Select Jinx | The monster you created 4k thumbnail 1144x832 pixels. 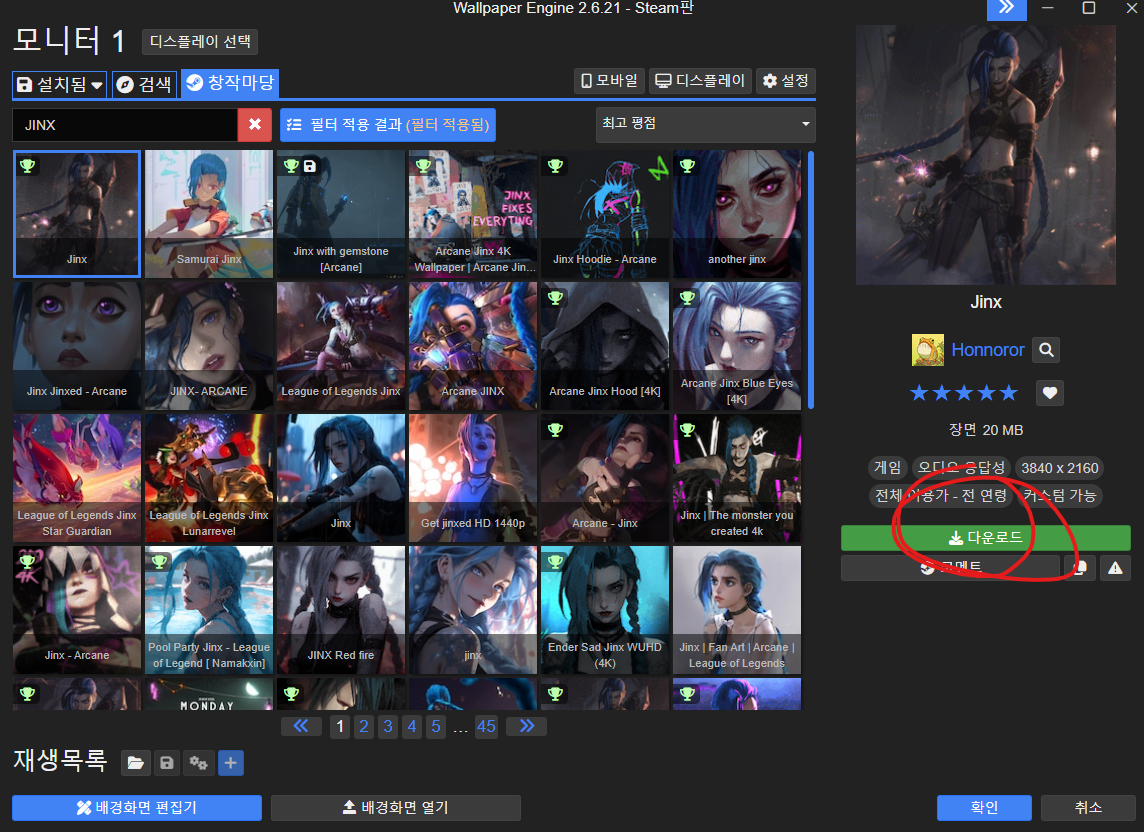(x=737, y=478)
